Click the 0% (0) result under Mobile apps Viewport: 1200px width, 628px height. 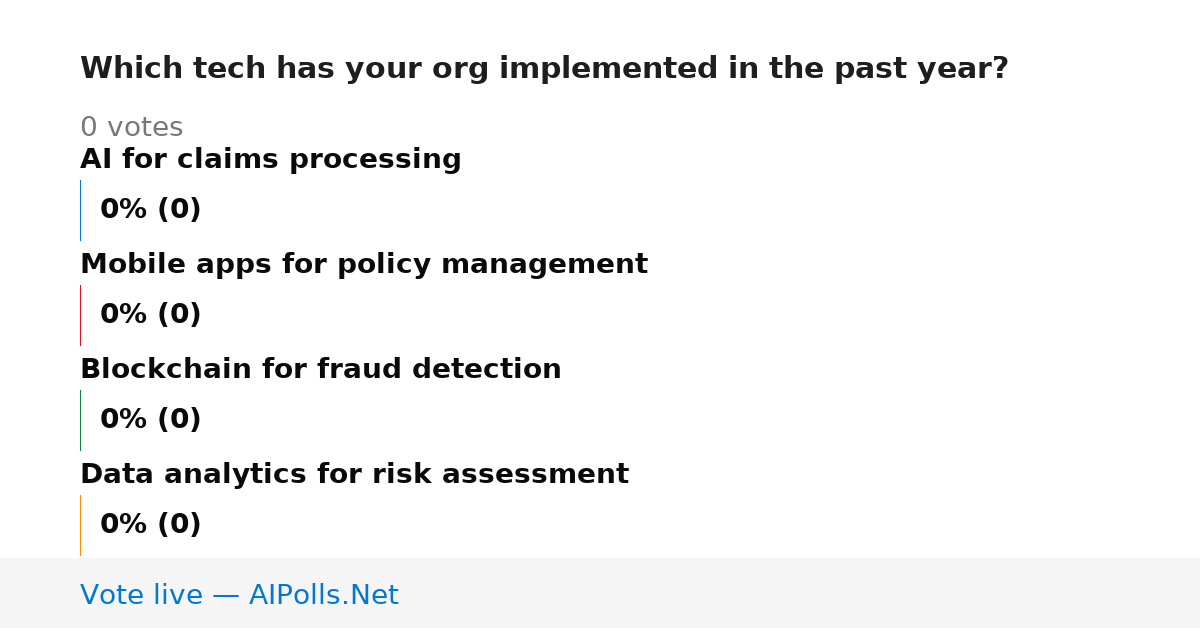pos(150,315)
